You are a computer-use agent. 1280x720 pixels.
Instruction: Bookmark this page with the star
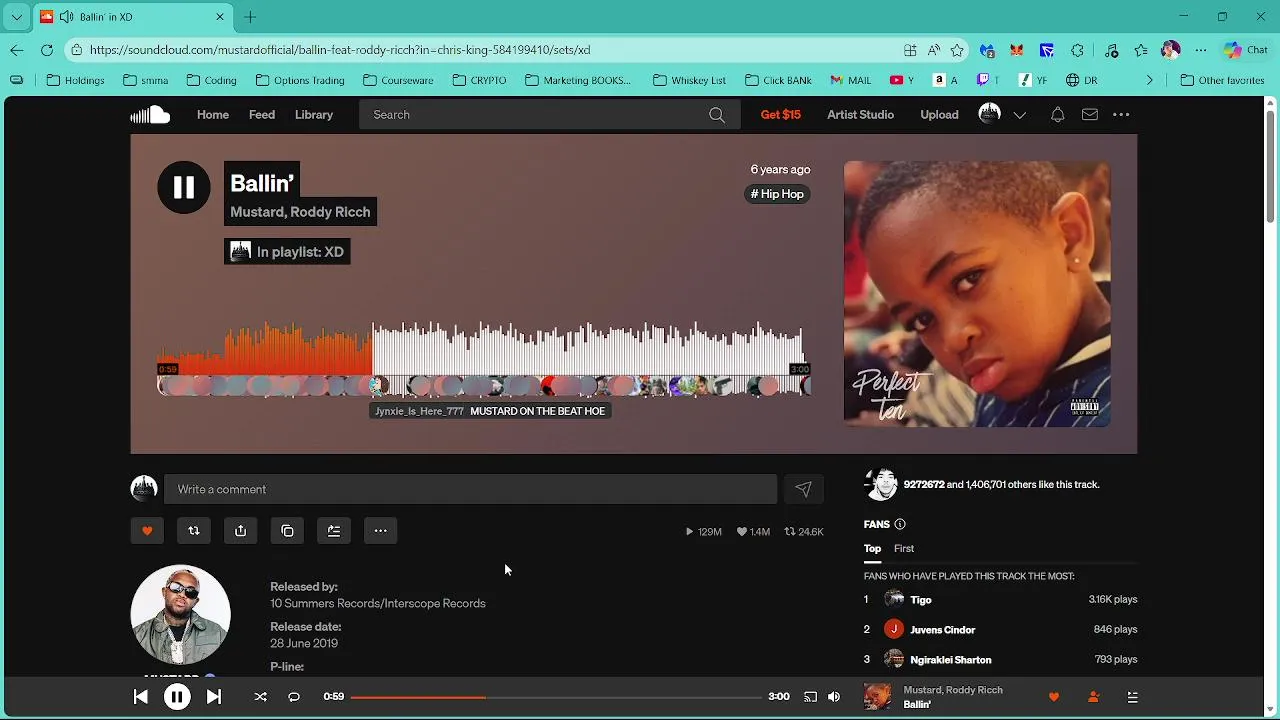point(958,50)
